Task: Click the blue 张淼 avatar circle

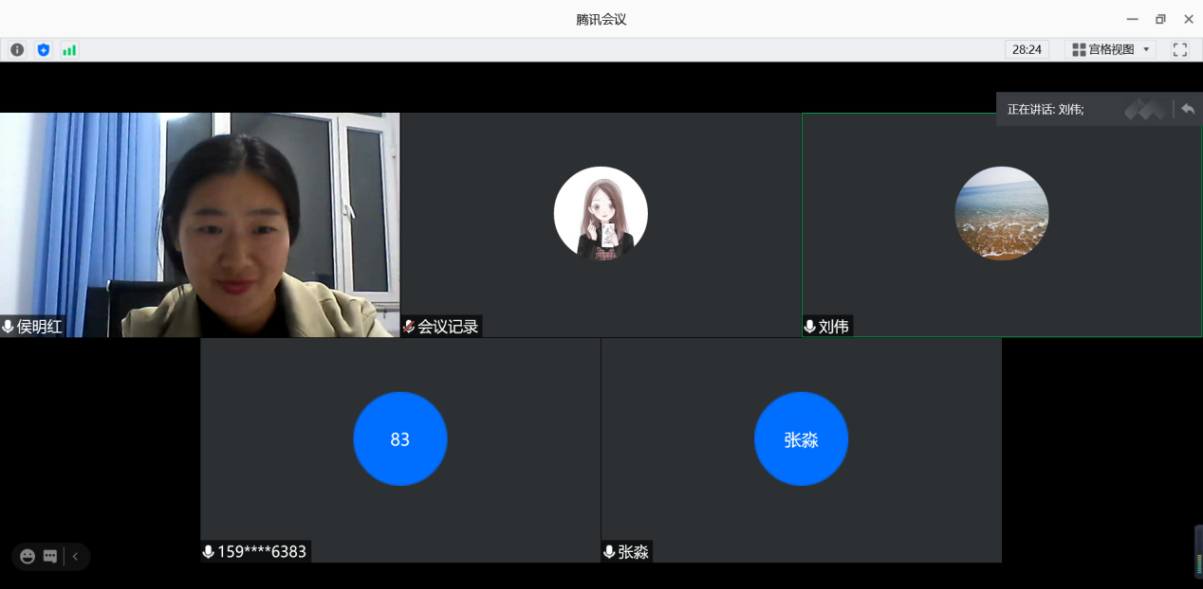Action: 801,439
